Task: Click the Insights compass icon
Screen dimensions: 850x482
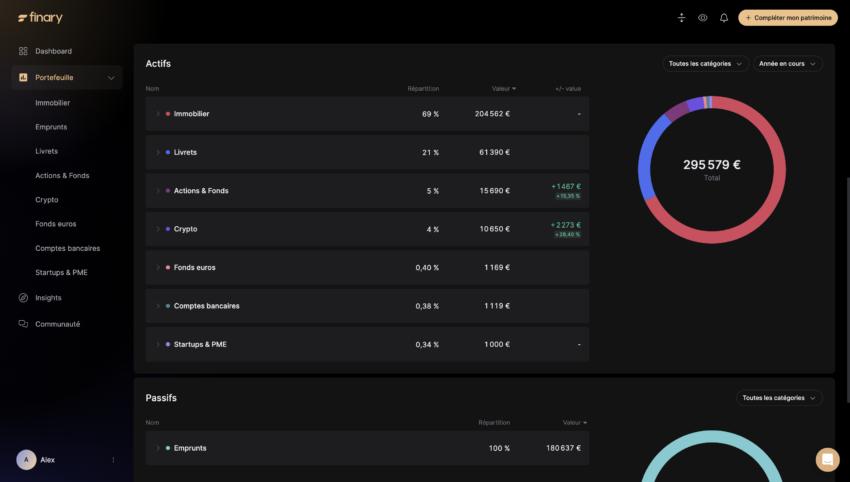Action: tap(23, 298)
